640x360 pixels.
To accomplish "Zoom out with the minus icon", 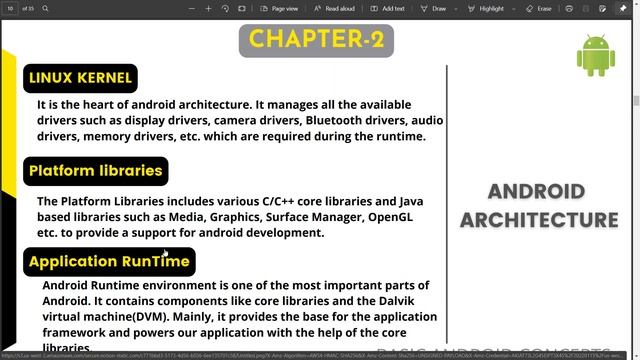I will click(191, 9).
